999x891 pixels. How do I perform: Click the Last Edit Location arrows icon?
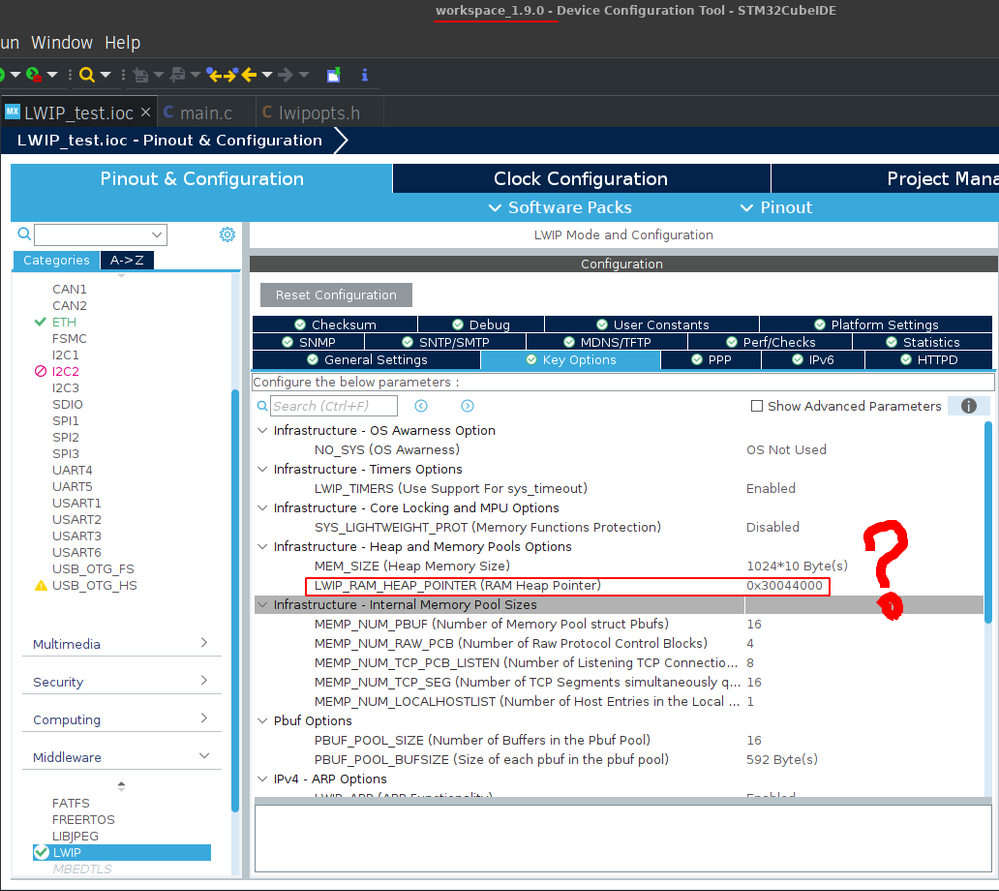tap(222, 75)
